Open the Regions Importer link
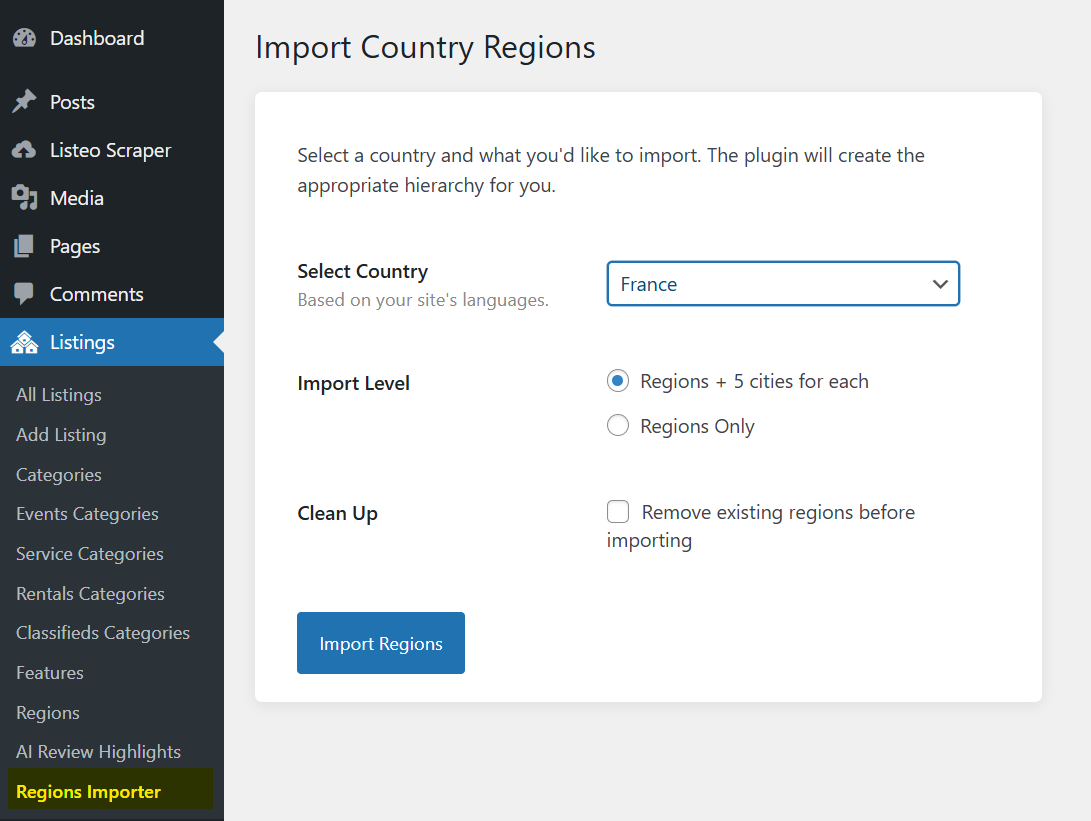The height and width of the screenshot is (821, 1091). pyautogui.click(x=89, y=792)
